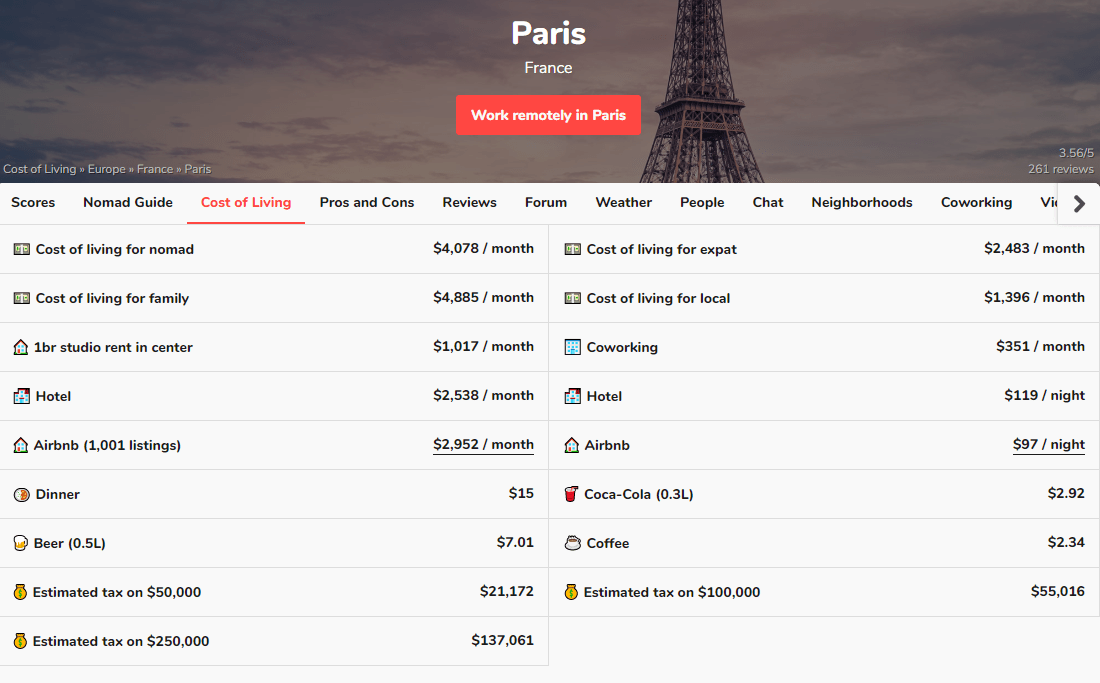Open the Forum tab
Viewport: 1100px width, 683px height.
point(546,203)
